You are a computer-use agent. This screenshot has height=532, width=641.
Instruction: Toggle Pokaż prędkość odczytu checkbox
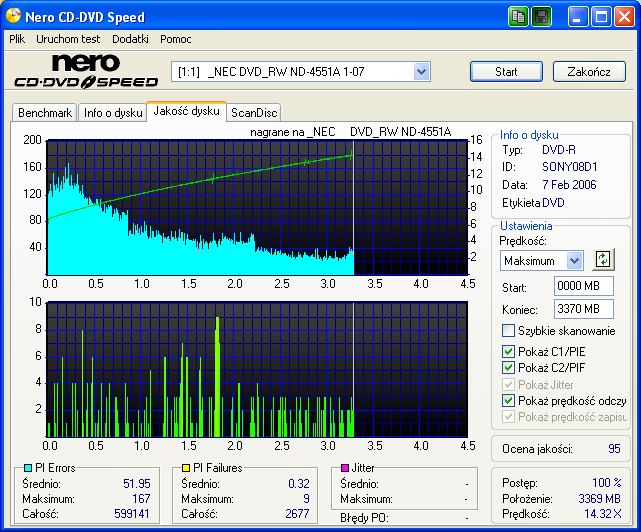(509, 400)
